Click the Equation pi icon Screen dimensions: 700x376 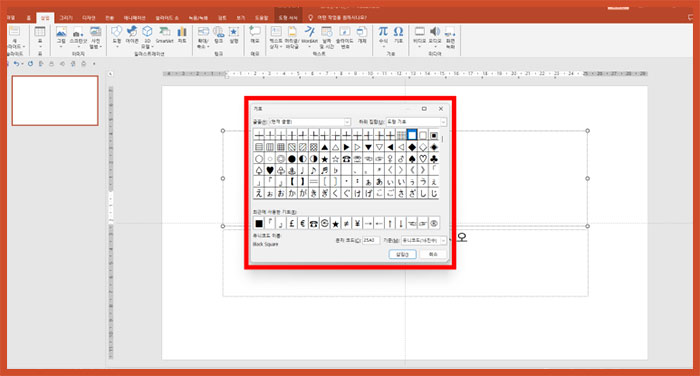tap(383, 31)
